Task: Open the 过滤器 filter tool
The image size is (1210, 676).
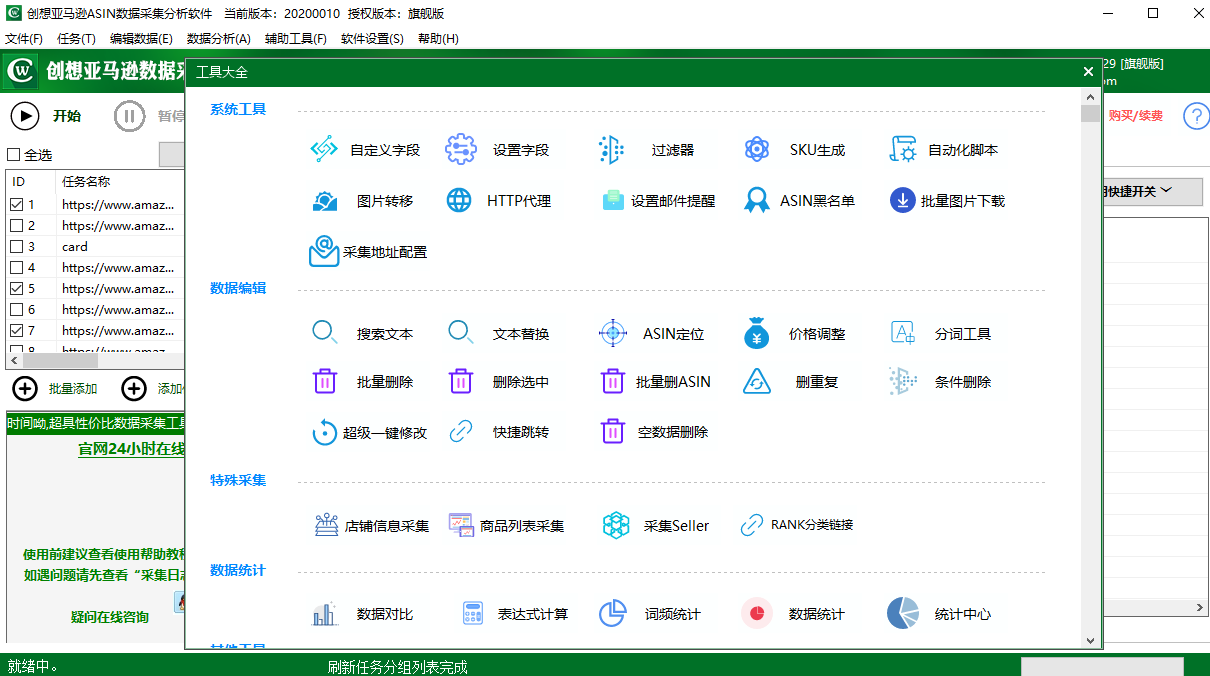Action: pyautogui.click(x=647, y=150)
